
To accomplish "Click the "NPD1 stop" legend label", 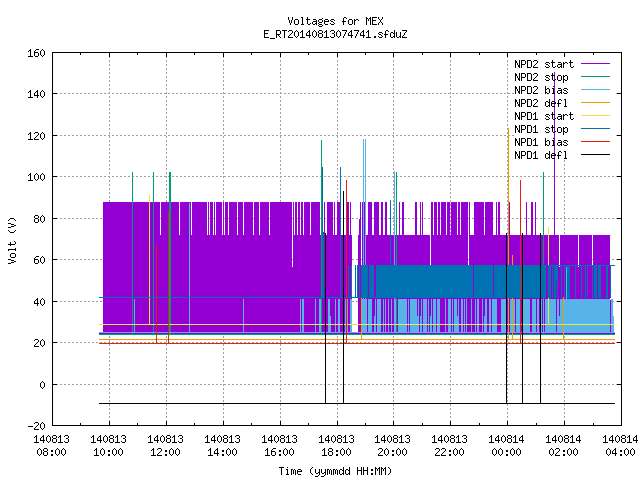I will [x=541, y=129].
